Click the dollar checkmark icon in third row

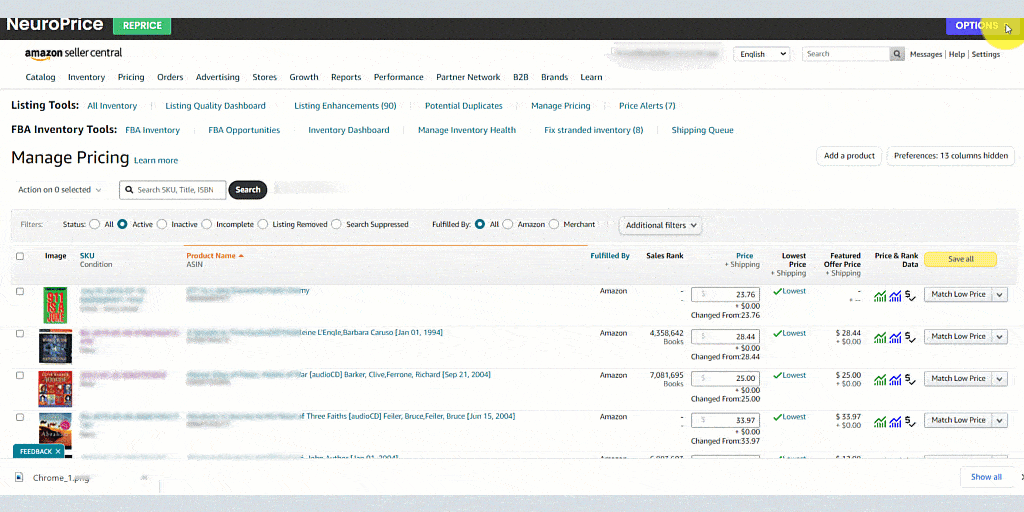pyautogui.click(x=910, y=380)
